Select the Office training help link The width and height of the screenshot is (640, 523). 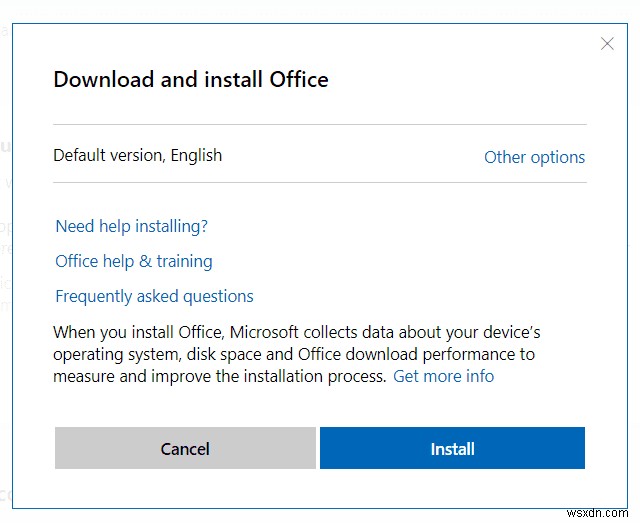(x=134, y=261)
